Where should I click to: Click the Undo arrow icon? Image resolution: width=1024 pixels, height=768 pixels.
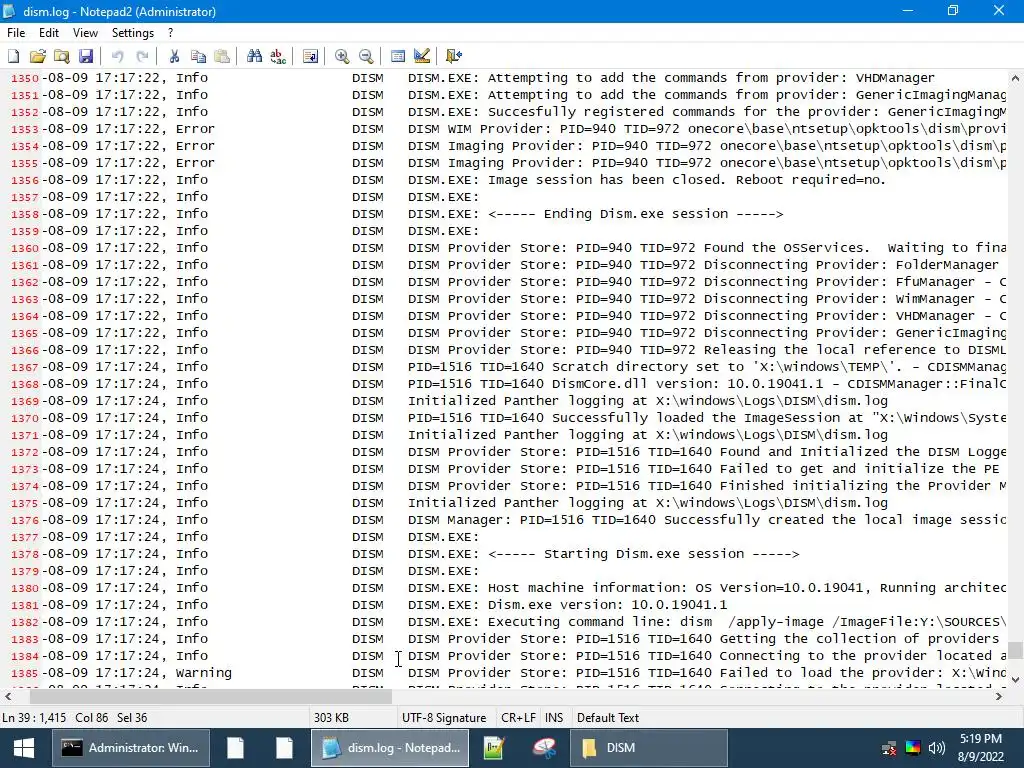(118, 56)
